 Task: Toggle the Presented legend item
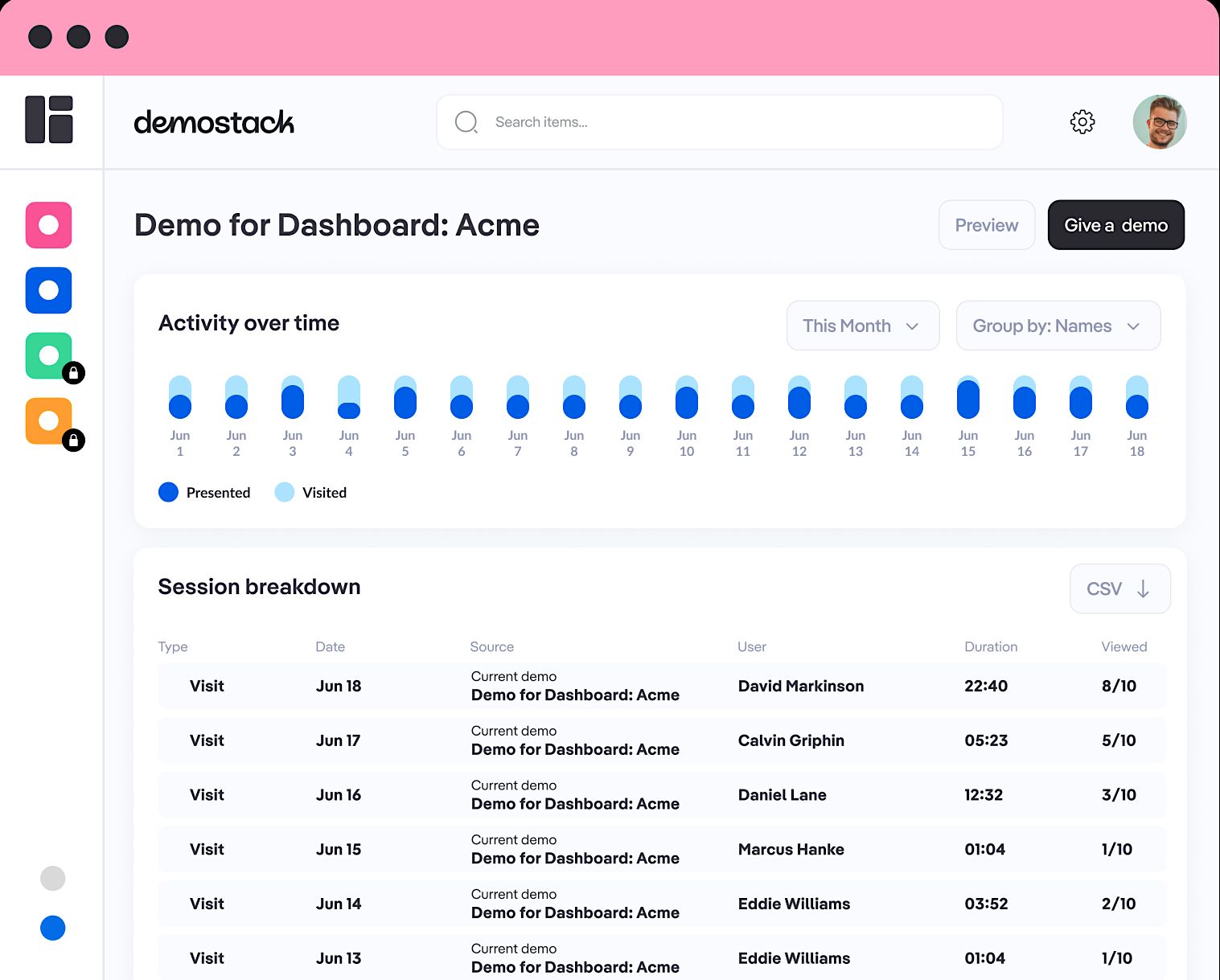pos(204,493)
